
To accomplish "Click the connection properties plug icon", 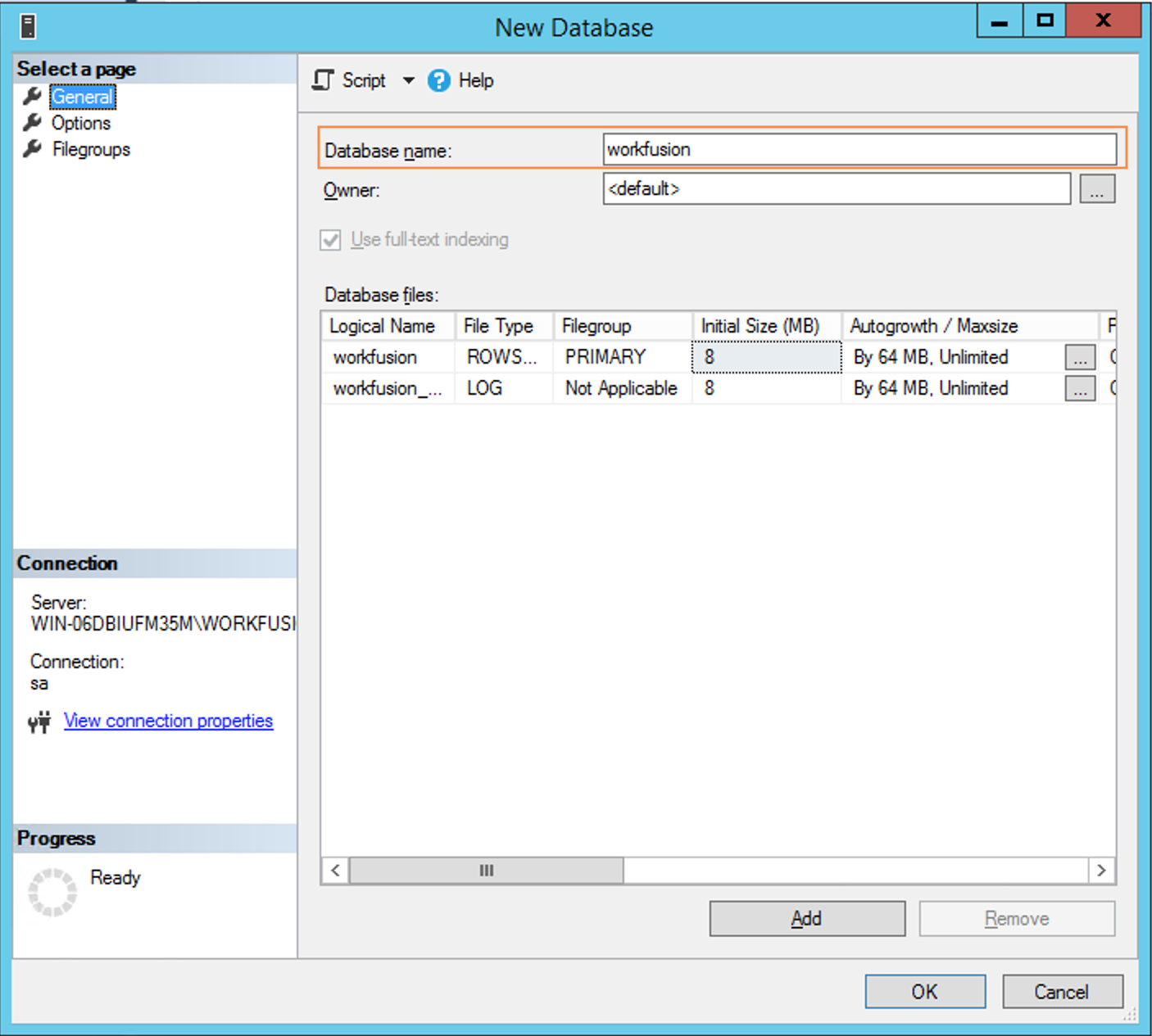I will 39,722.
